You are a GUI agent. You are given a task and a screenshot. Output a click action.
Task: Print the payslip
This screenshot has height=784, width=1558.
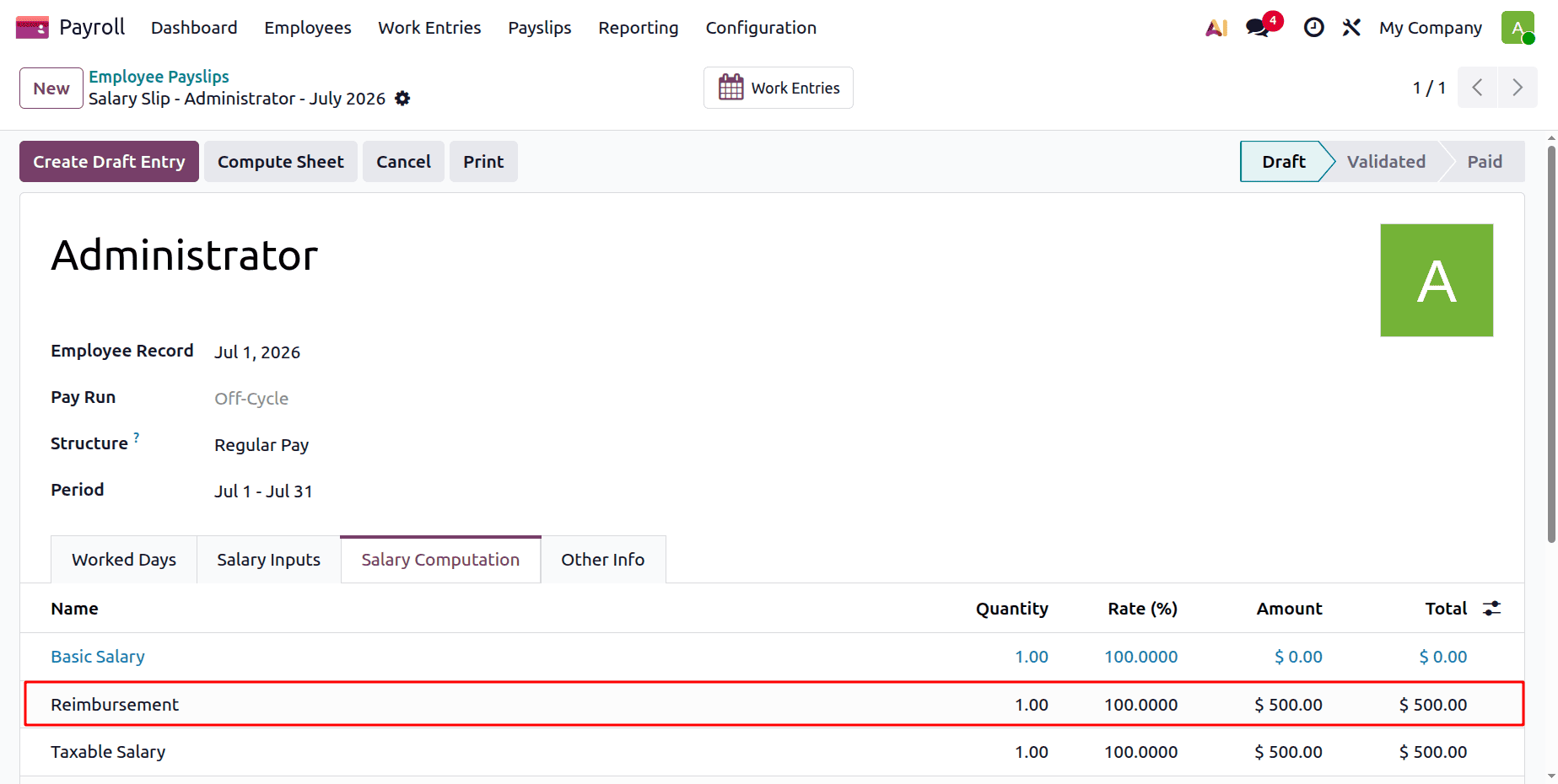(483, 162)
